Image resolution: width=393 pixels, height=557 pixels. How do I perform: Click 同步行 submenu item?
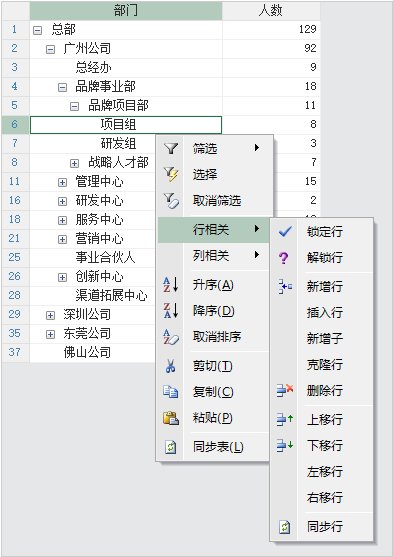pyautogui.click(x=322, y=527)
